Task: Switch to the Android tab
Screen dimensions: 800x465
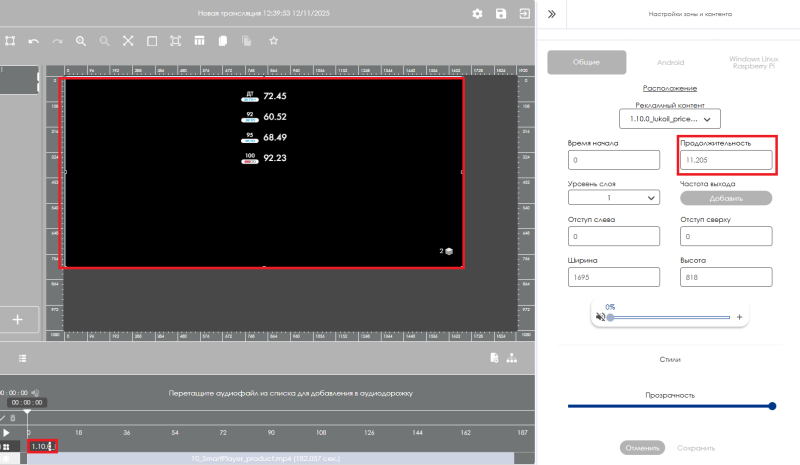Action: tap(670, 62)
